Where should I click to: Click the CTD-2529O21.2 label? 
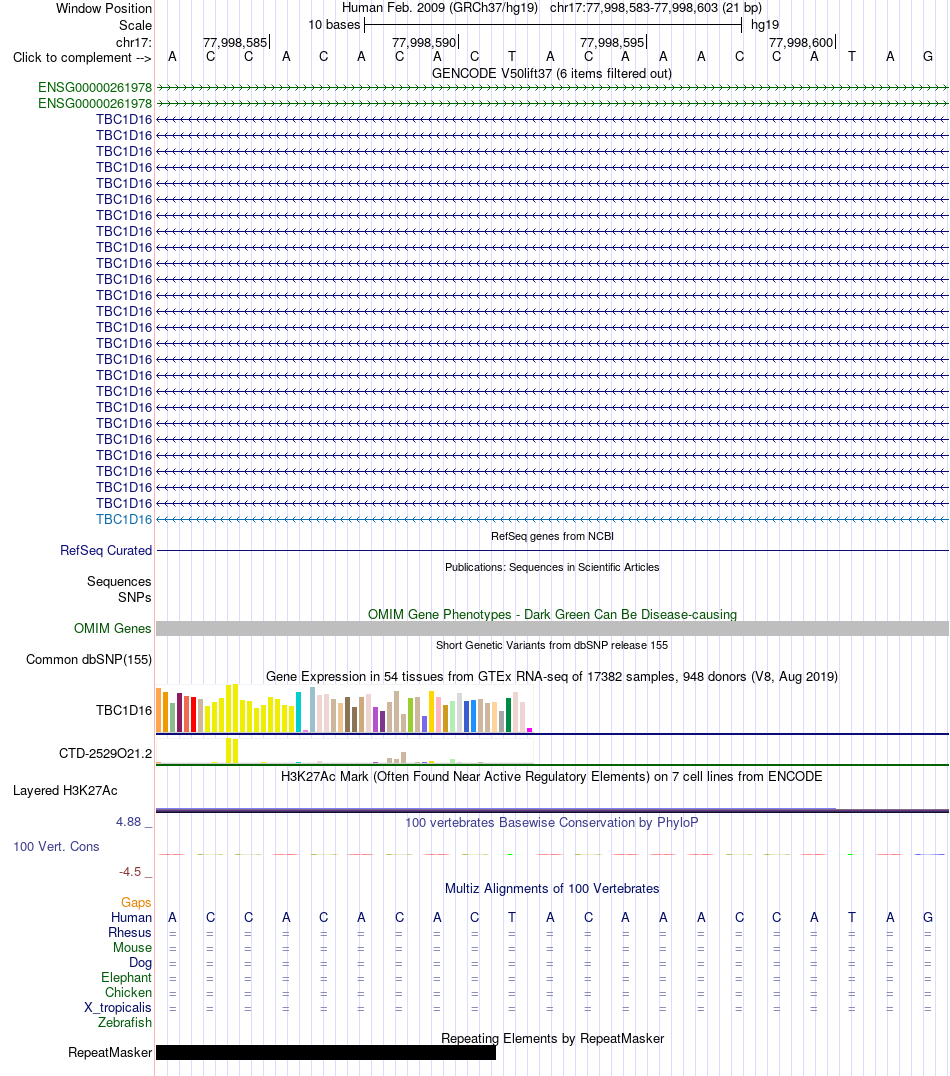tap(106, 753)
